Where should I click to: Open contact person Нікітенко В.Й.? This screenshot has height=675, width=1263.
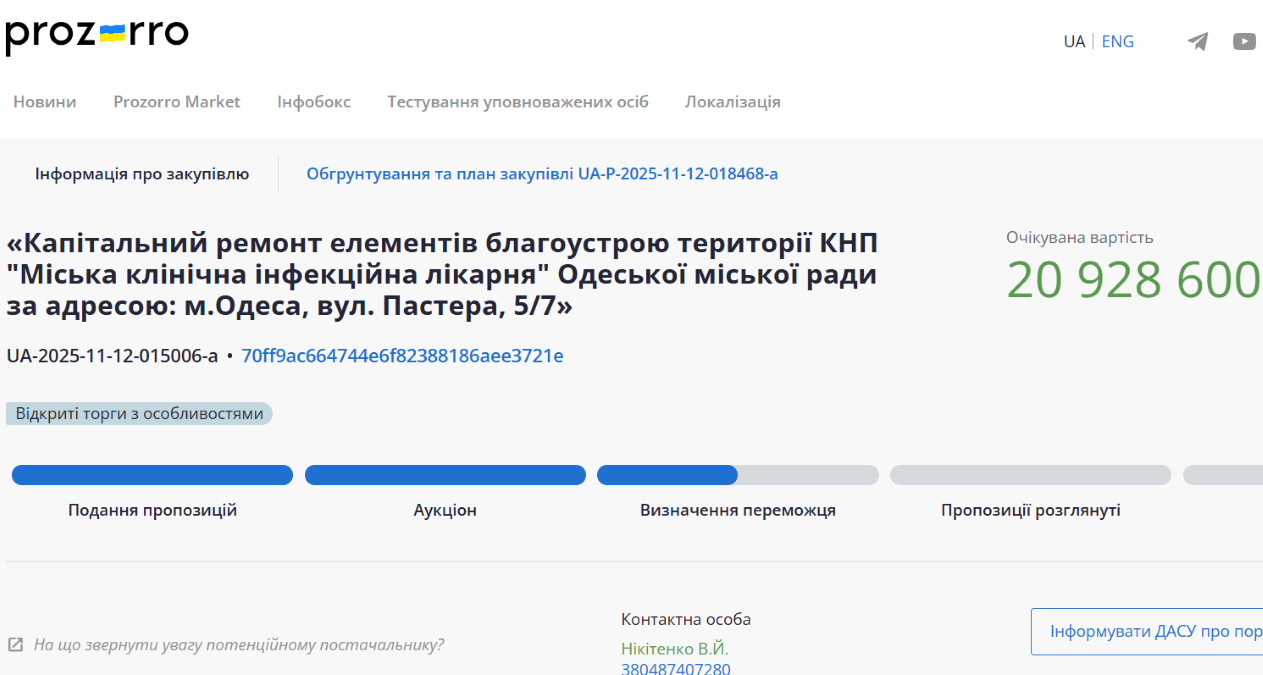pyautogui.click(x=674, y=649)
